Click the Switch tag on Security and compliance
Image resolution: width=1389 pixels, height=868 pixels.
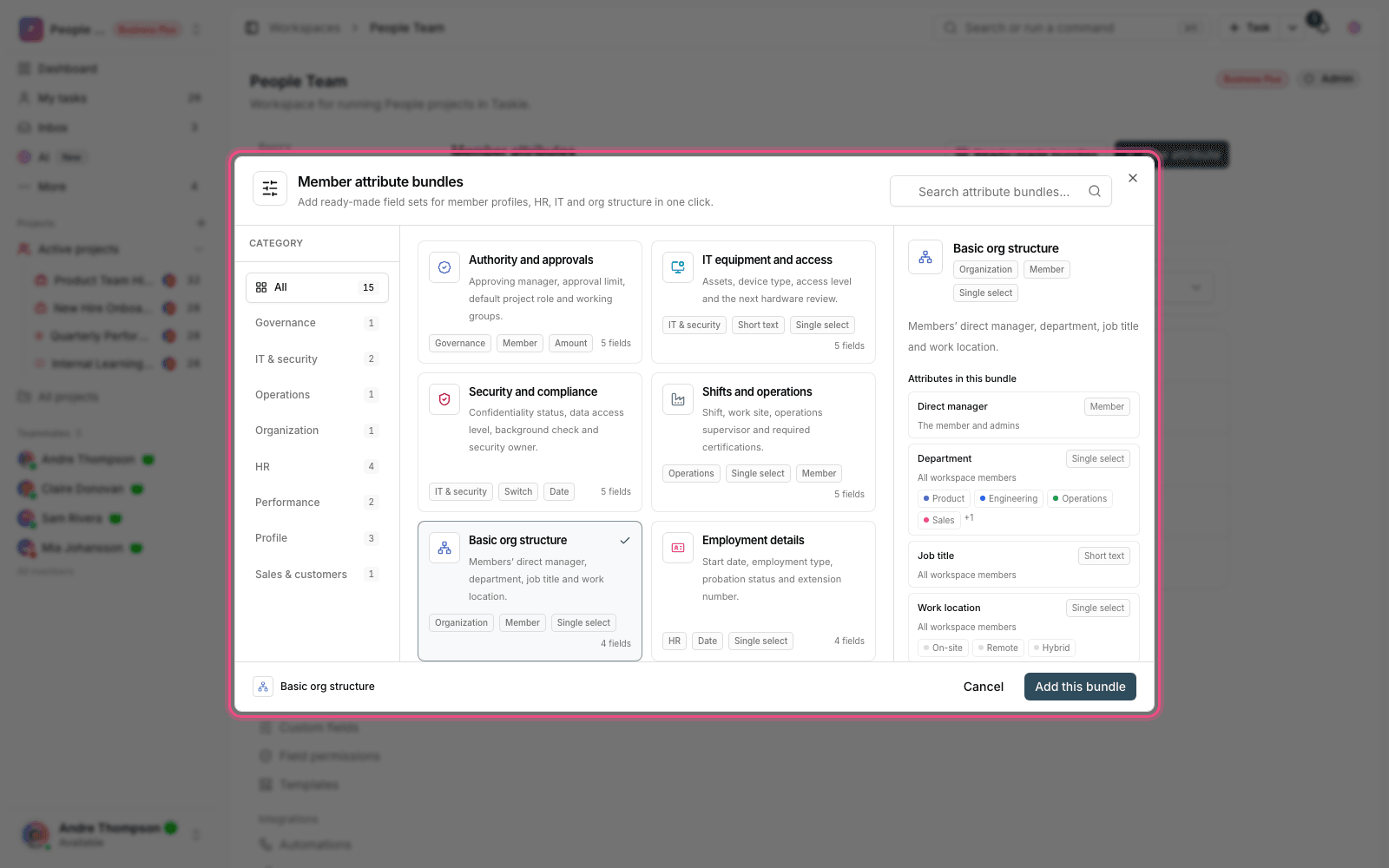click(x=518, y=492)
